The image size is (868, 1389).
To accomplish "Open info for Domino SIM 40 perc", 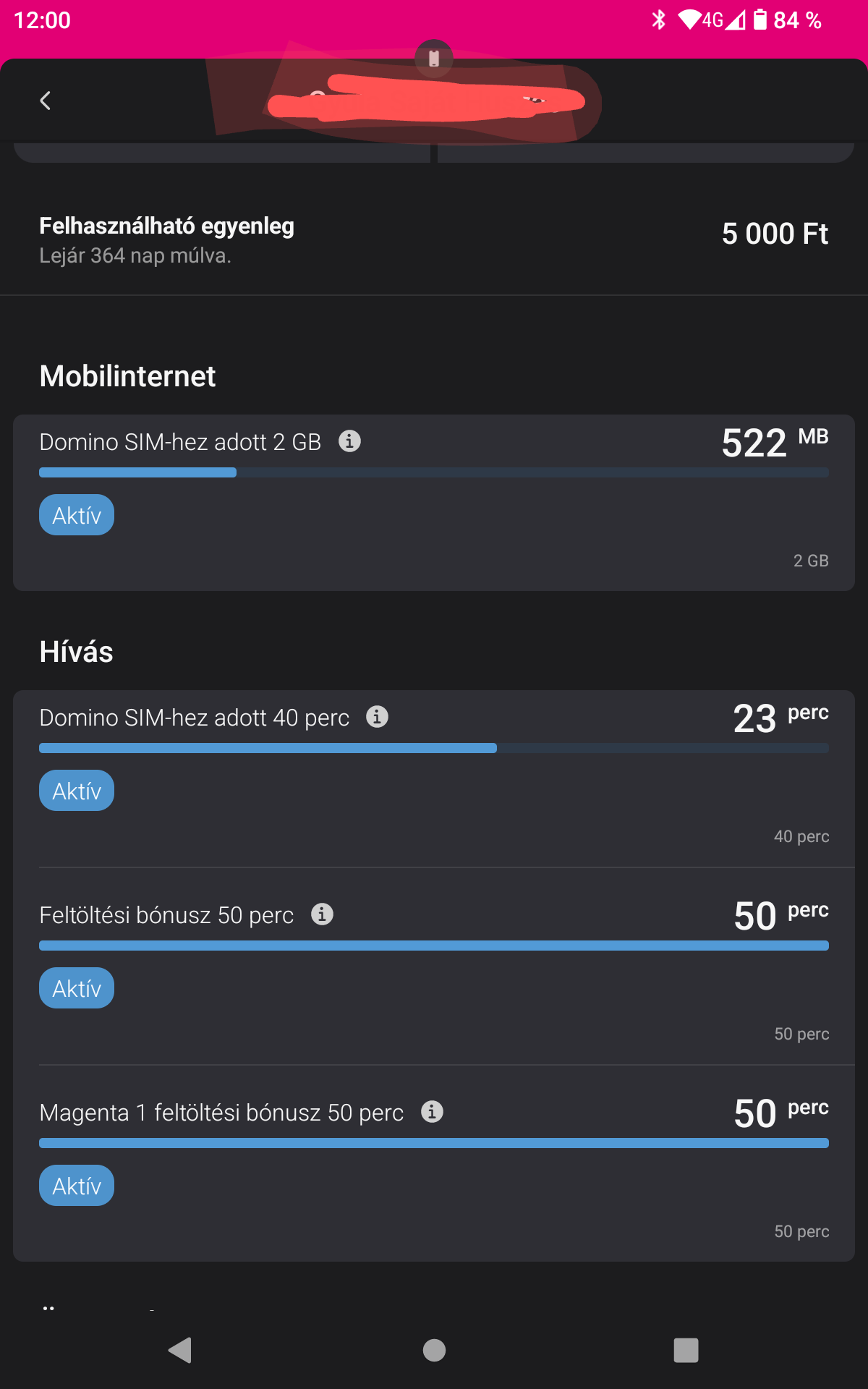I will (377, 716).
